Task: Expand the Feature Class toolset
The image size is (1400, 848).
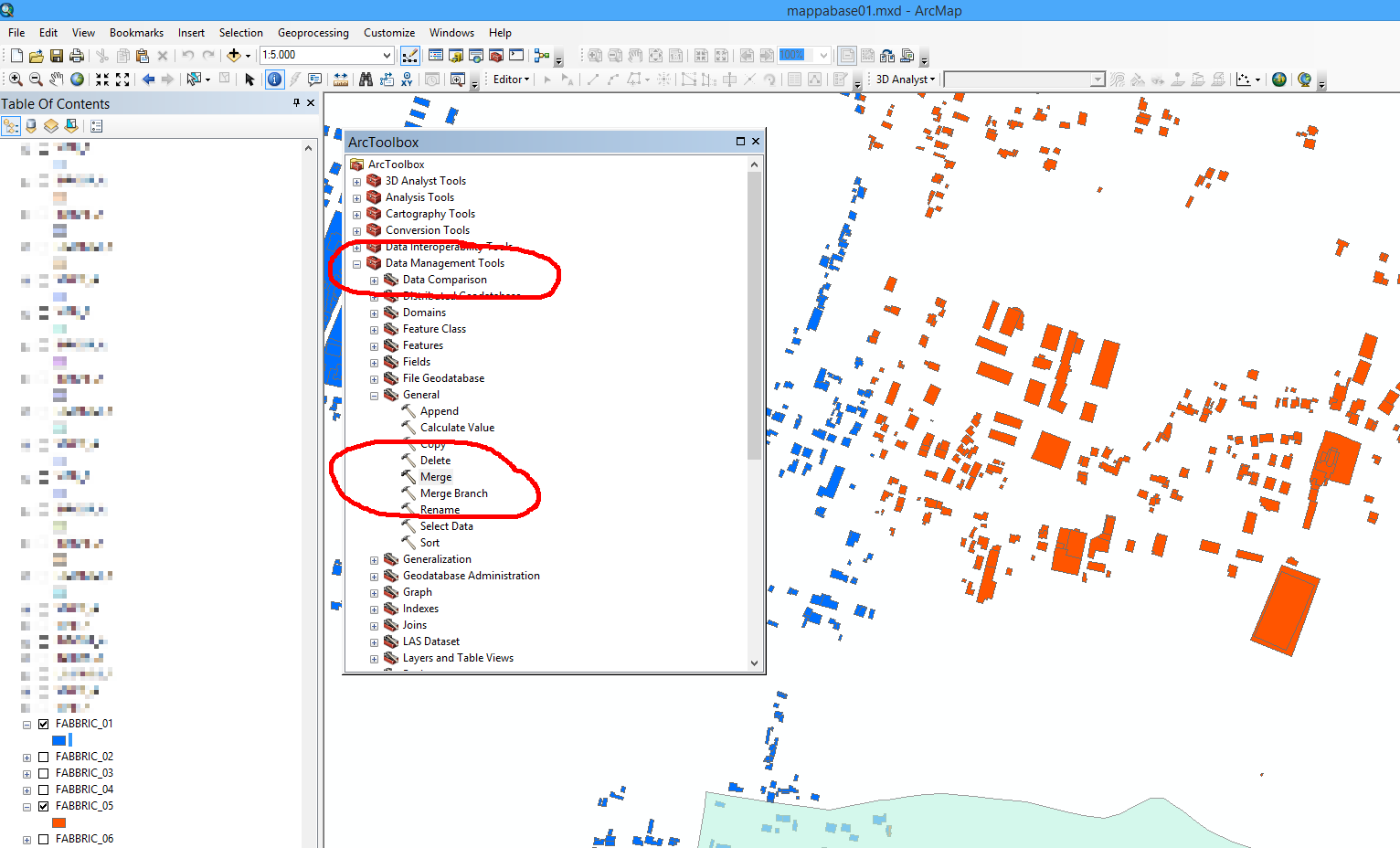Action: [374, 330]
